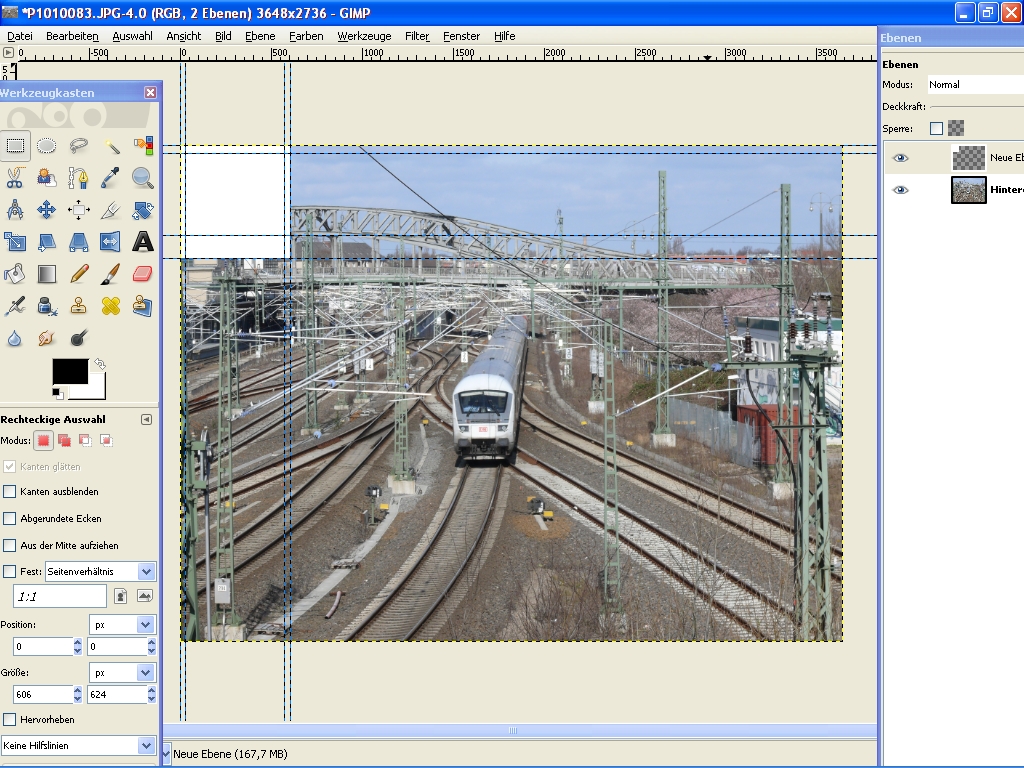Select the Foreground Select tool
This screenshot has width=1024, height=768.
pos(46,178)
